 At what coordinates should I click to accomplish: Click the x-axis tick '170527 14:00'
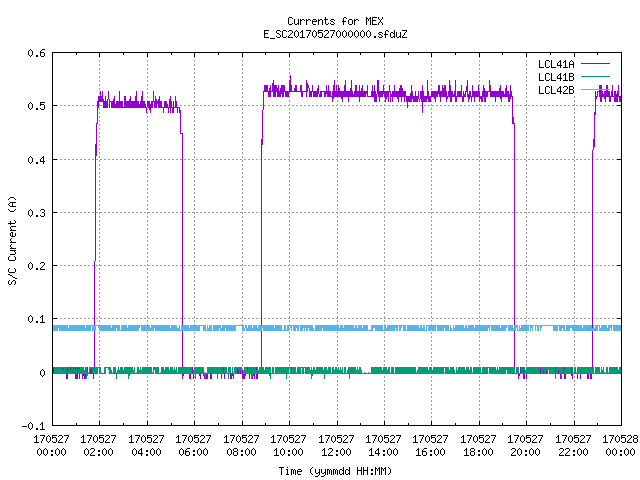[x=383, y=446]
